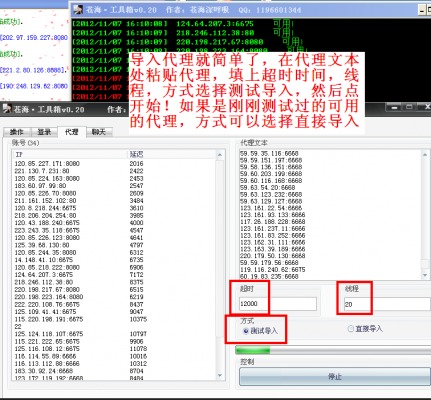This screenshot has width=431, height=400.
Task: Click the down arrow of 代理文本 scrollbar
Action: point(425,275)
